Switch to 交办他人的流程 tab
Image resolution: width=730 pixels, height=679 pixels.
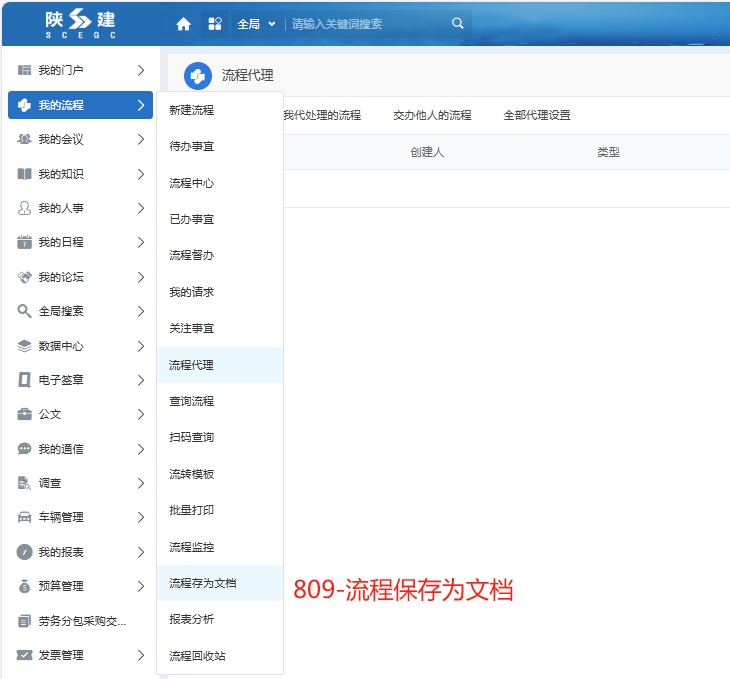[x=432, y=115]
